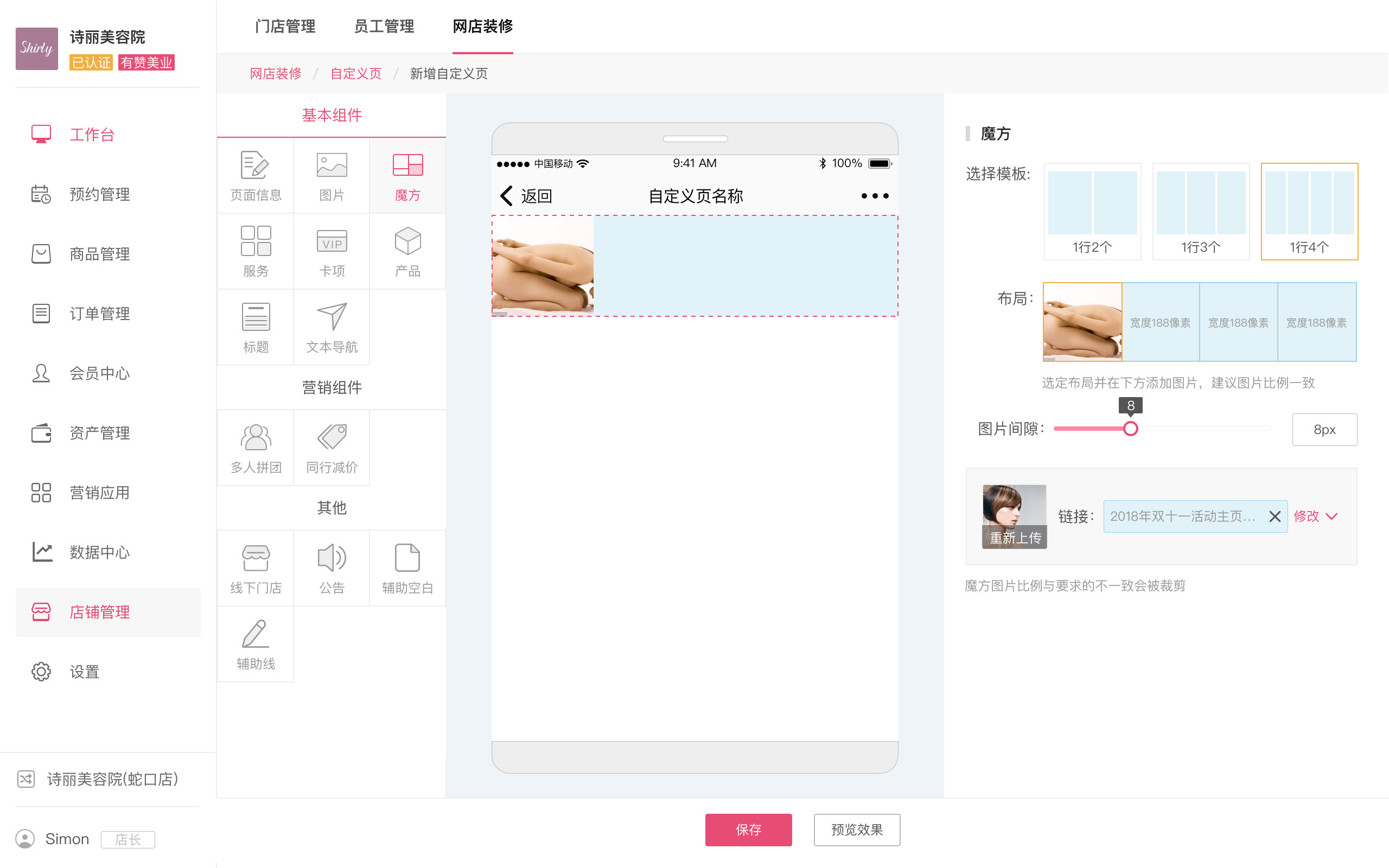Open 数据中心 data center
1389x868 pixels.
coord(108,552)
